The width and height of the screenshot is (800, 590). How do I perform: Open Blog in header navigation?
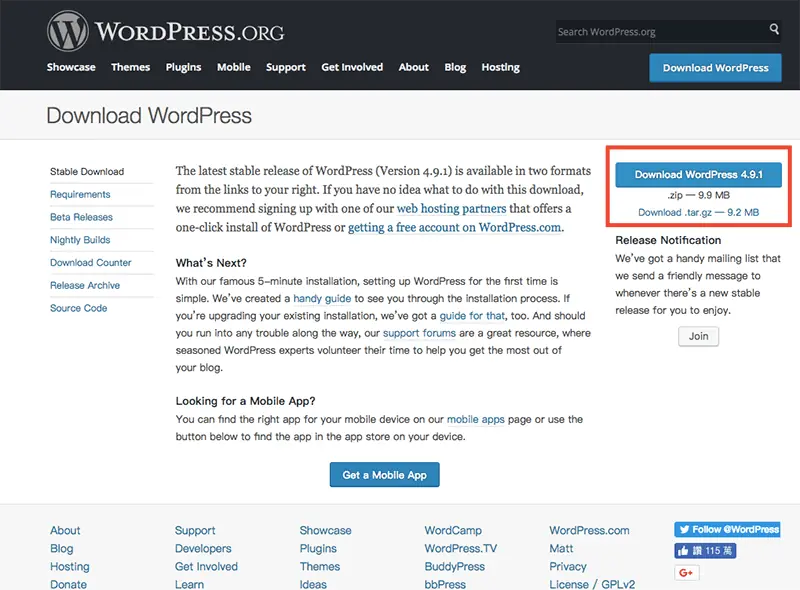(x=455, y=67)
